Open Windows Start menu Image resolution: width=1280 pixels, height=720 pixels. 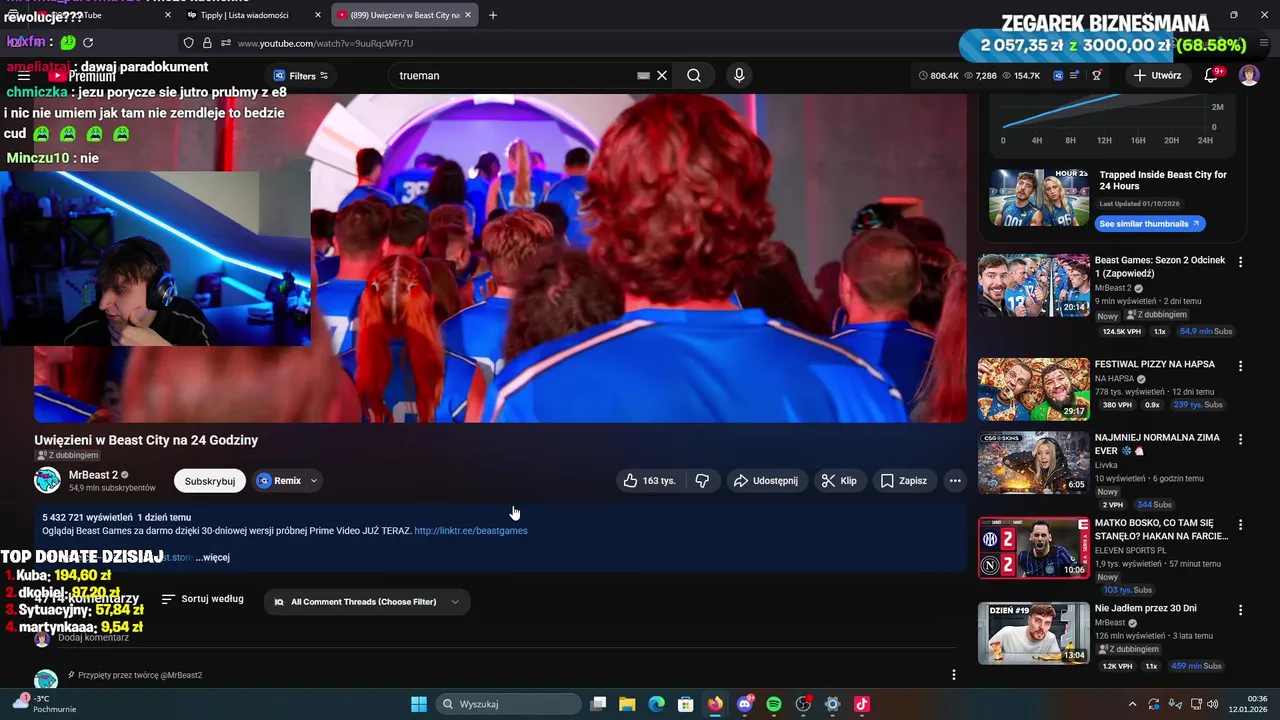pyautogui.click(x=419, y=704)
